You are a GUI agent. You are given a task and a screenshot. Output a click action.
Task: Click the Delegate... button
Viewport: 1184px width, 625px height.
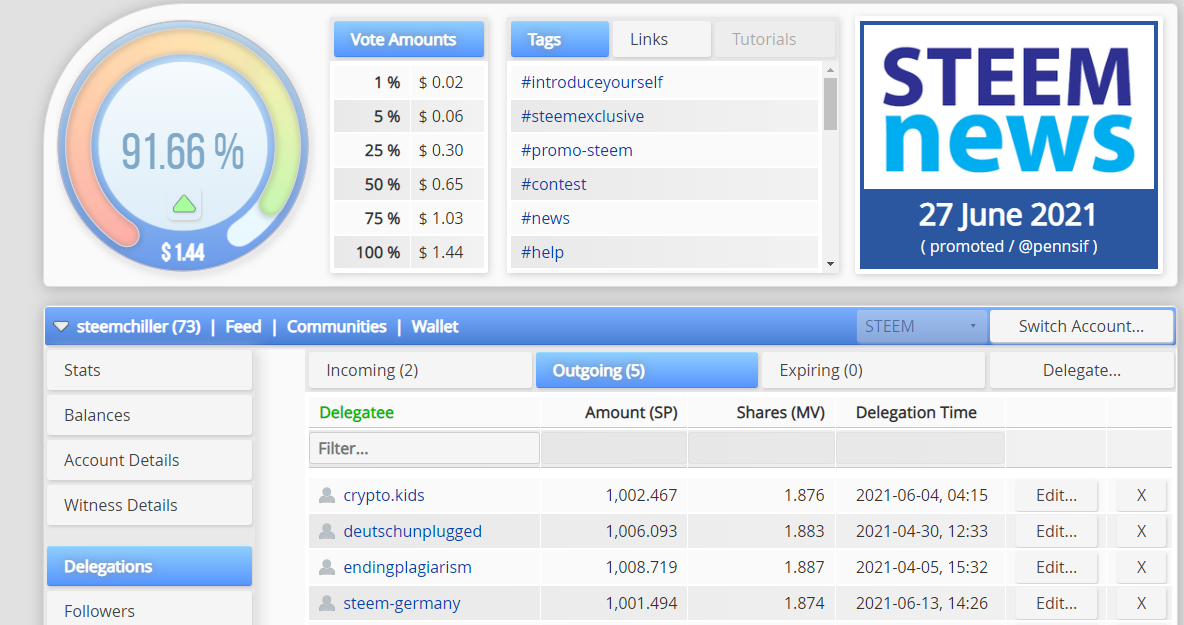coord(1081,371)
